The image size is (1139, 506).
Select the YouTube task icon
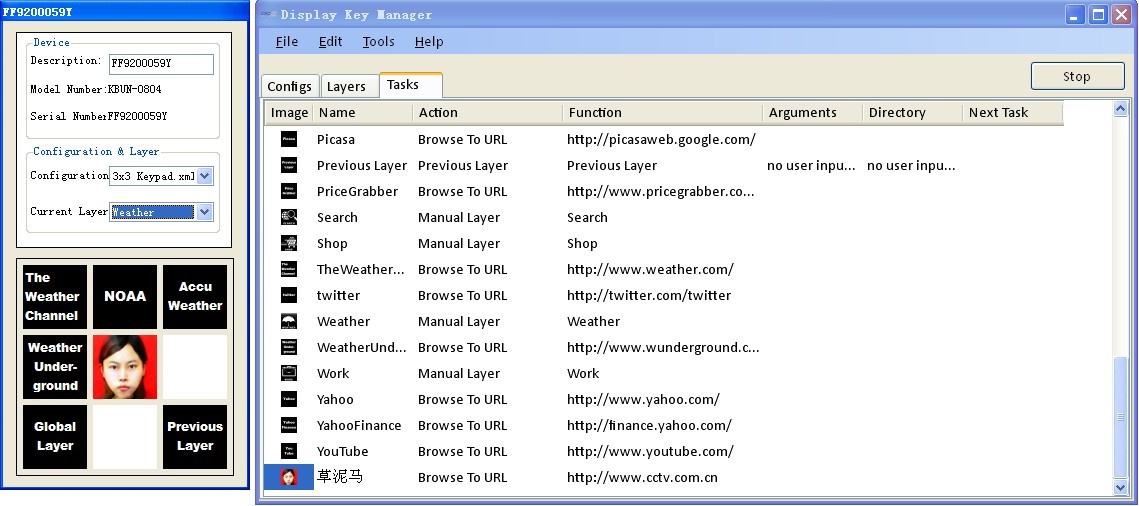pyautogui.click(x=289, y=452)
